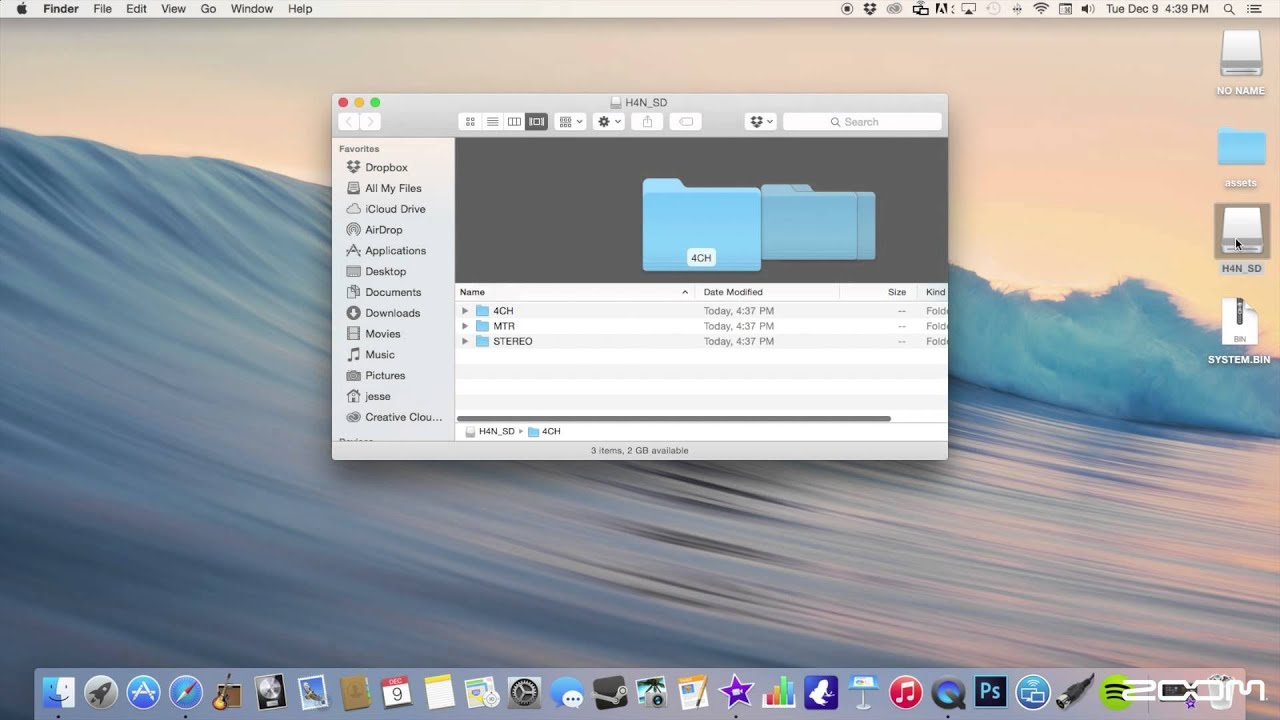Viewport: 1280px width, 720px height.
Task: Sort by the Date Modified column
Action: click(767, 292)
